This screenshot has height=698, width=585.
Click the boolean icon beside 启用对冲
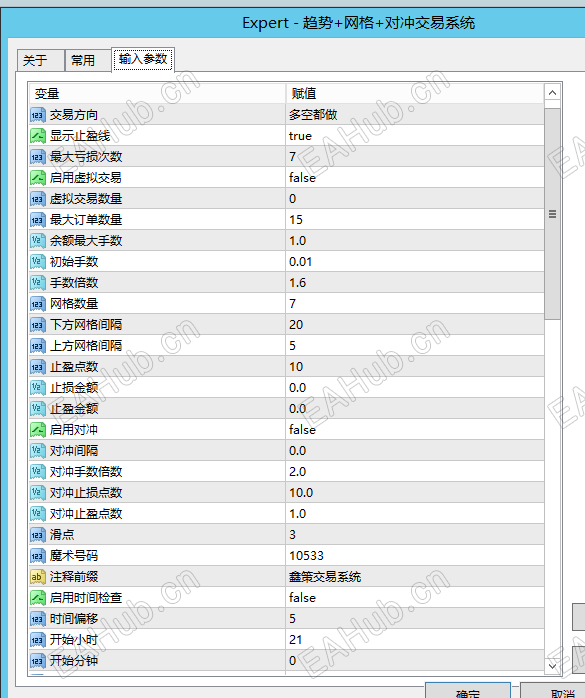(38, 430)
